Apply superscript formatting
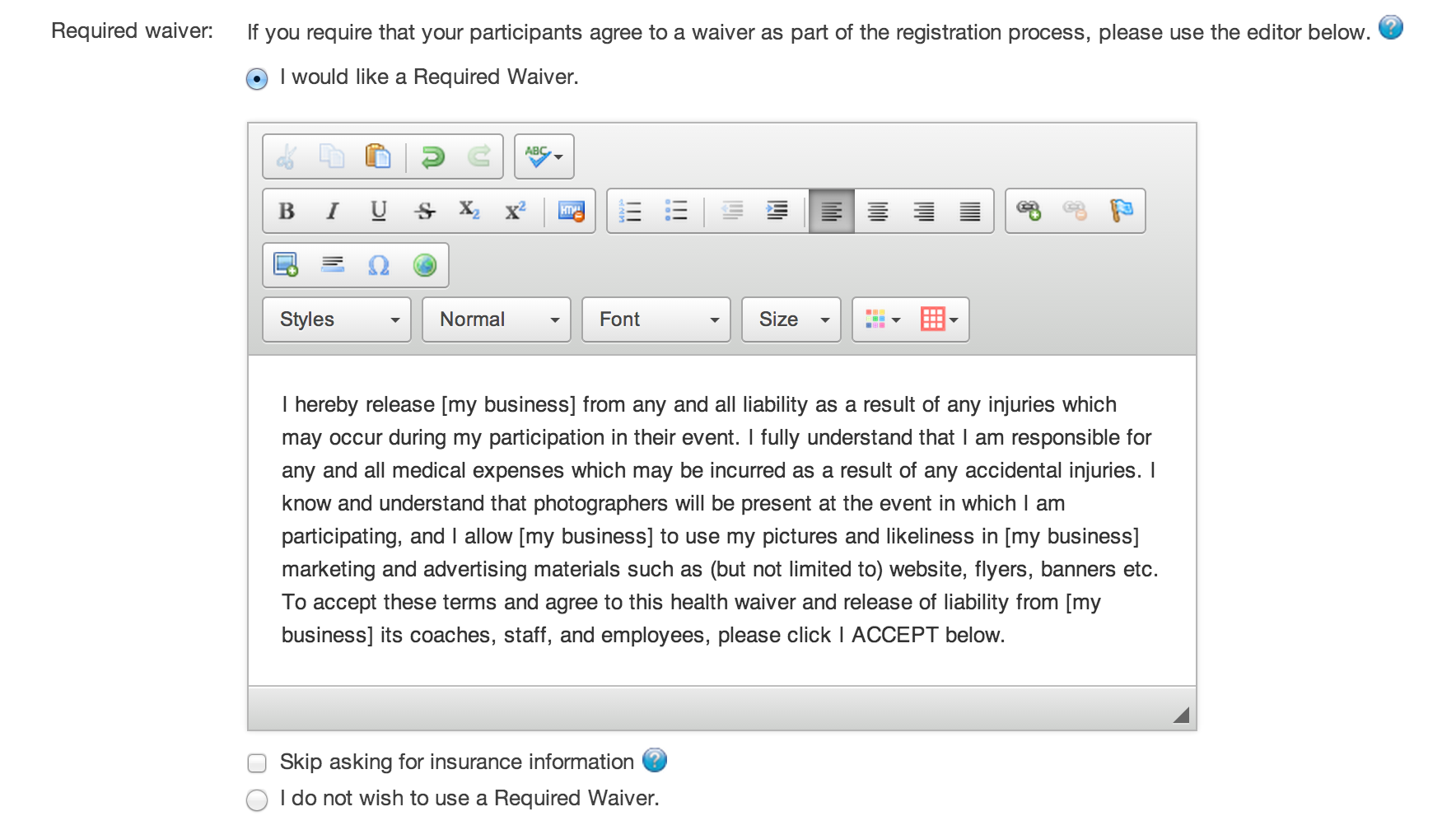The width and height of the screenshot is (1456, 830). (516, 211)
